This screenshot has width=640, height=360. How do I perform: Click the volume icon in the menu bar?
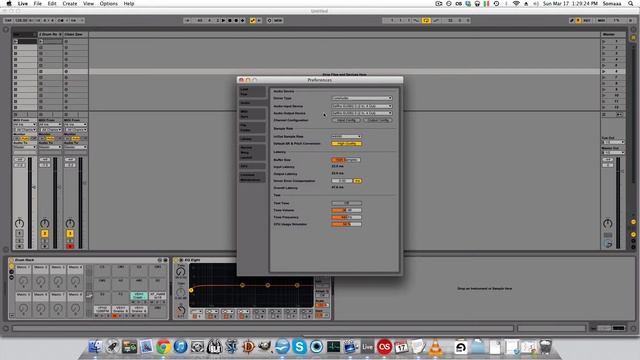click(x=535, y=4)
